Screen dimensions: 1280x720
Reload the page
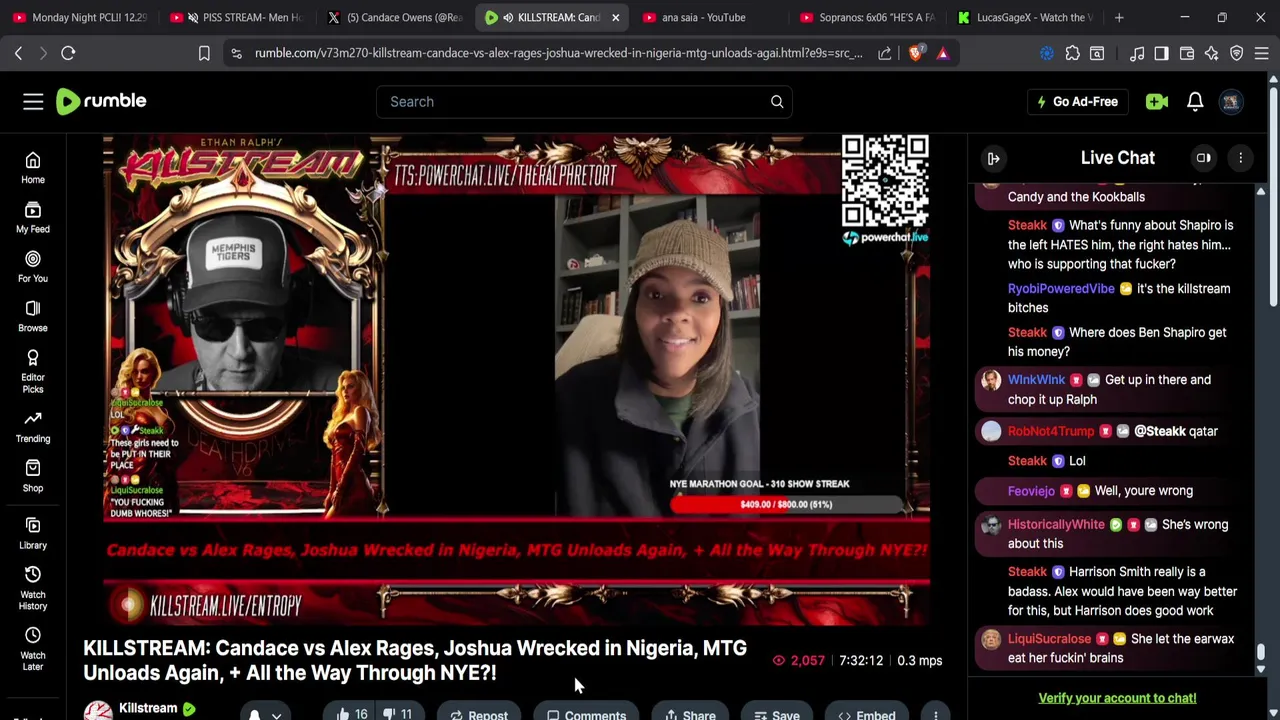(x=68, y=53)
